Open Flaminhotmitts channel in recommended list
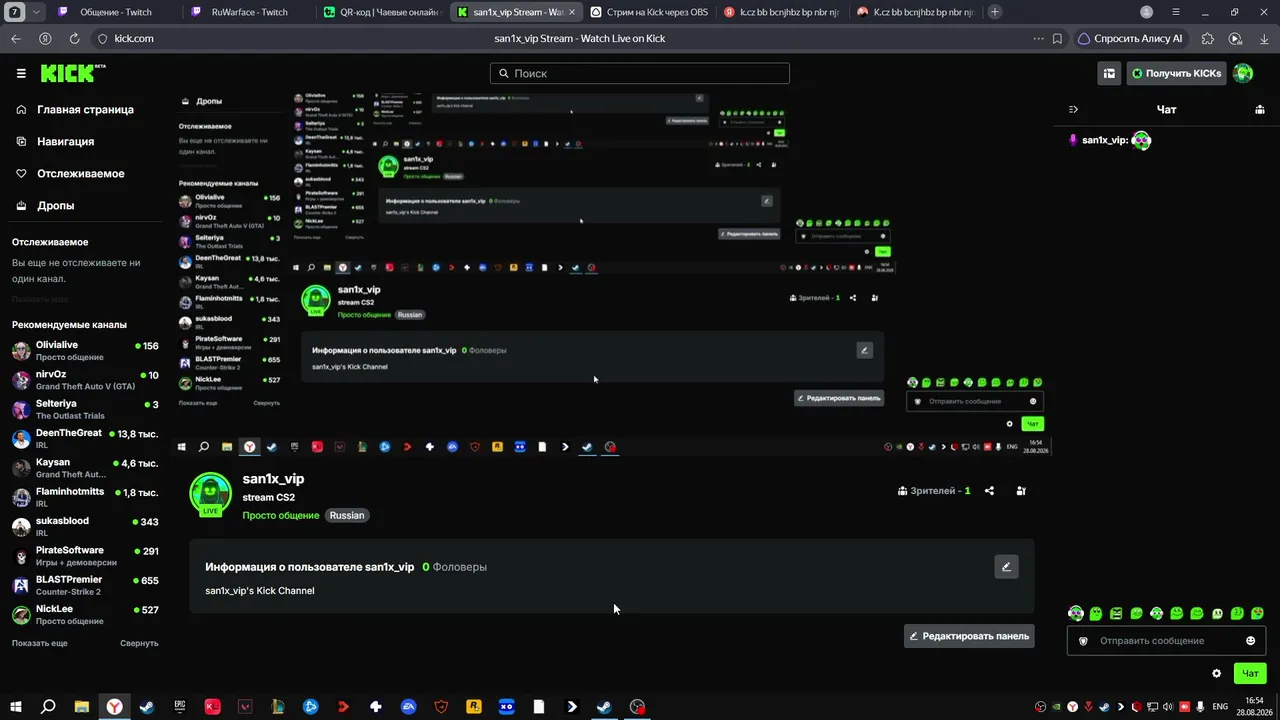Screen dimensions: 1280x720 (x=85, y=497)
